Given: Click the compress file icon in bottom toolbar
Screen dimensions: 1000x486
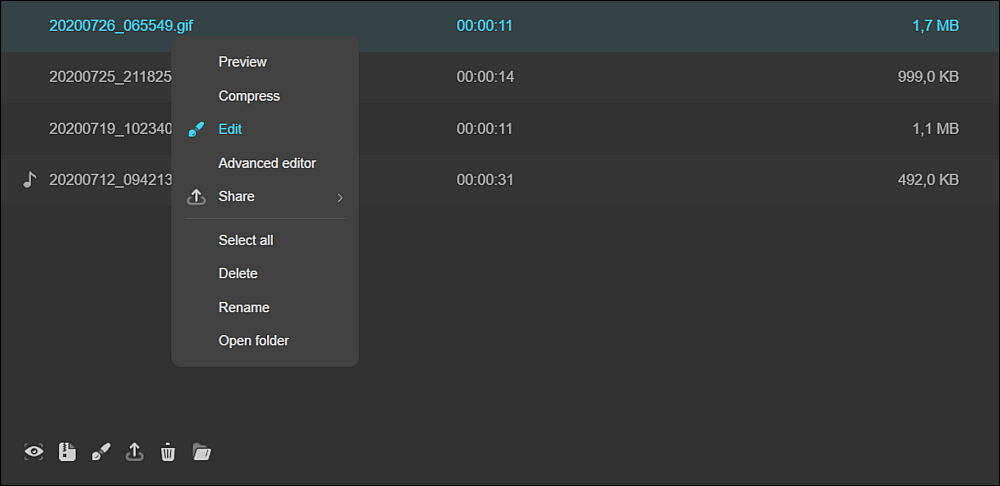Looking at the screenshot, I should pos(67,452).
